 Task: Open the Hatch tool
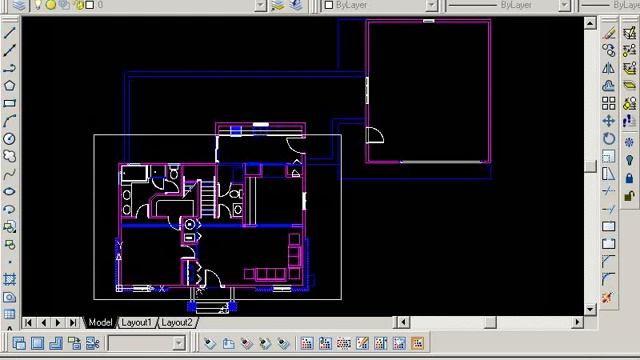pos(9,280)
